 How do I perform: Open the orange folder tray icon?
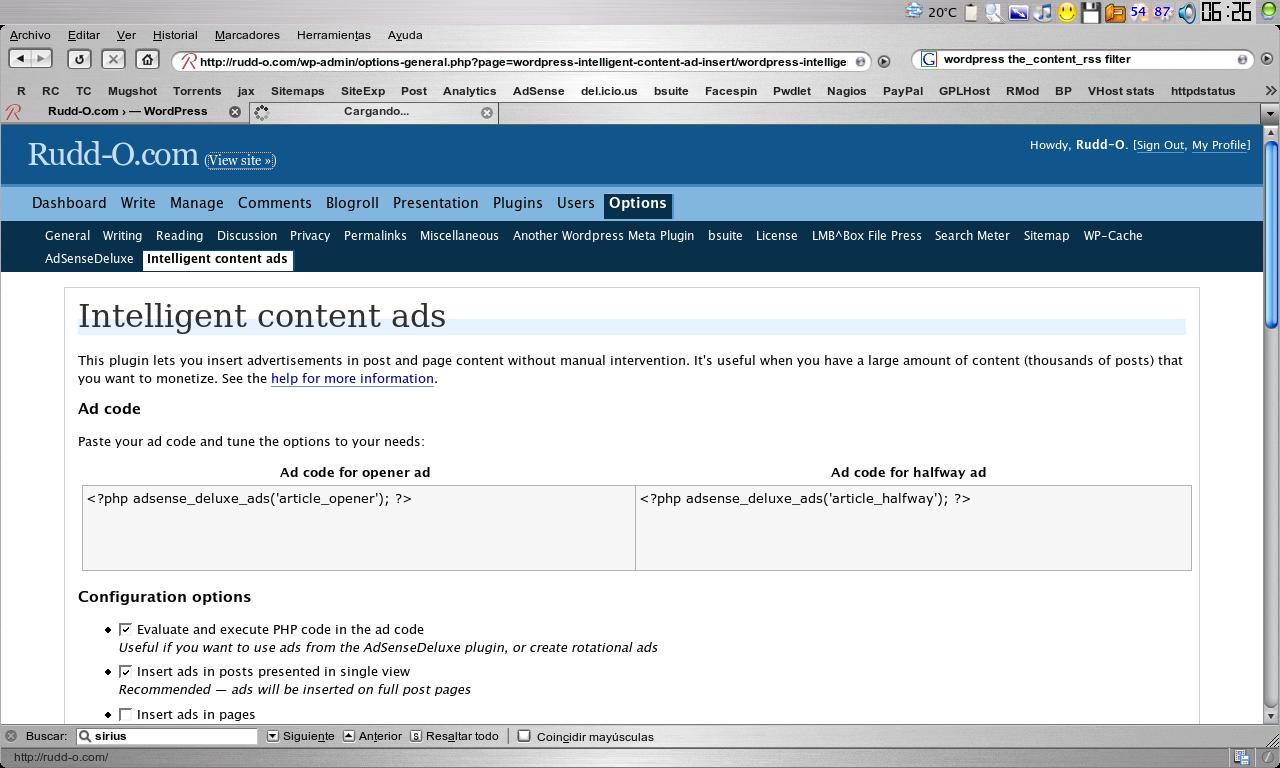coord(1115,12)
